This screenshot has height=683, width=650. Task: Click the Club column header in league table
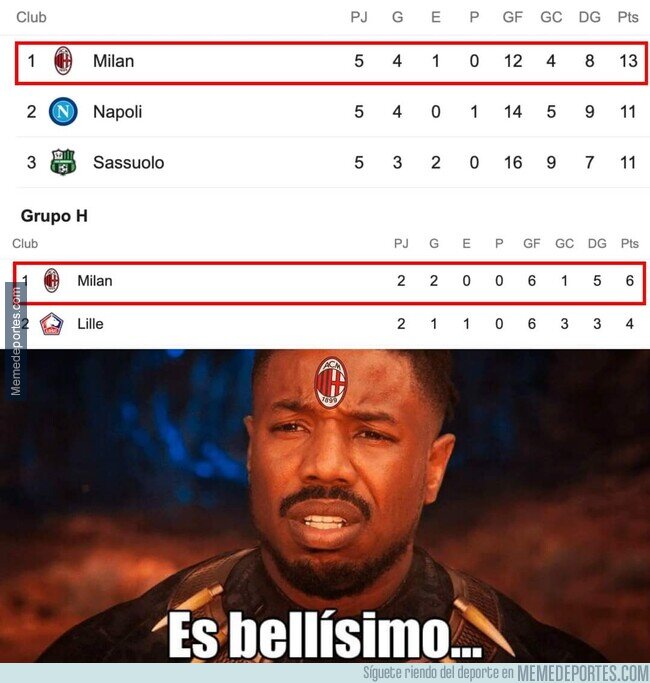point(31,17)
